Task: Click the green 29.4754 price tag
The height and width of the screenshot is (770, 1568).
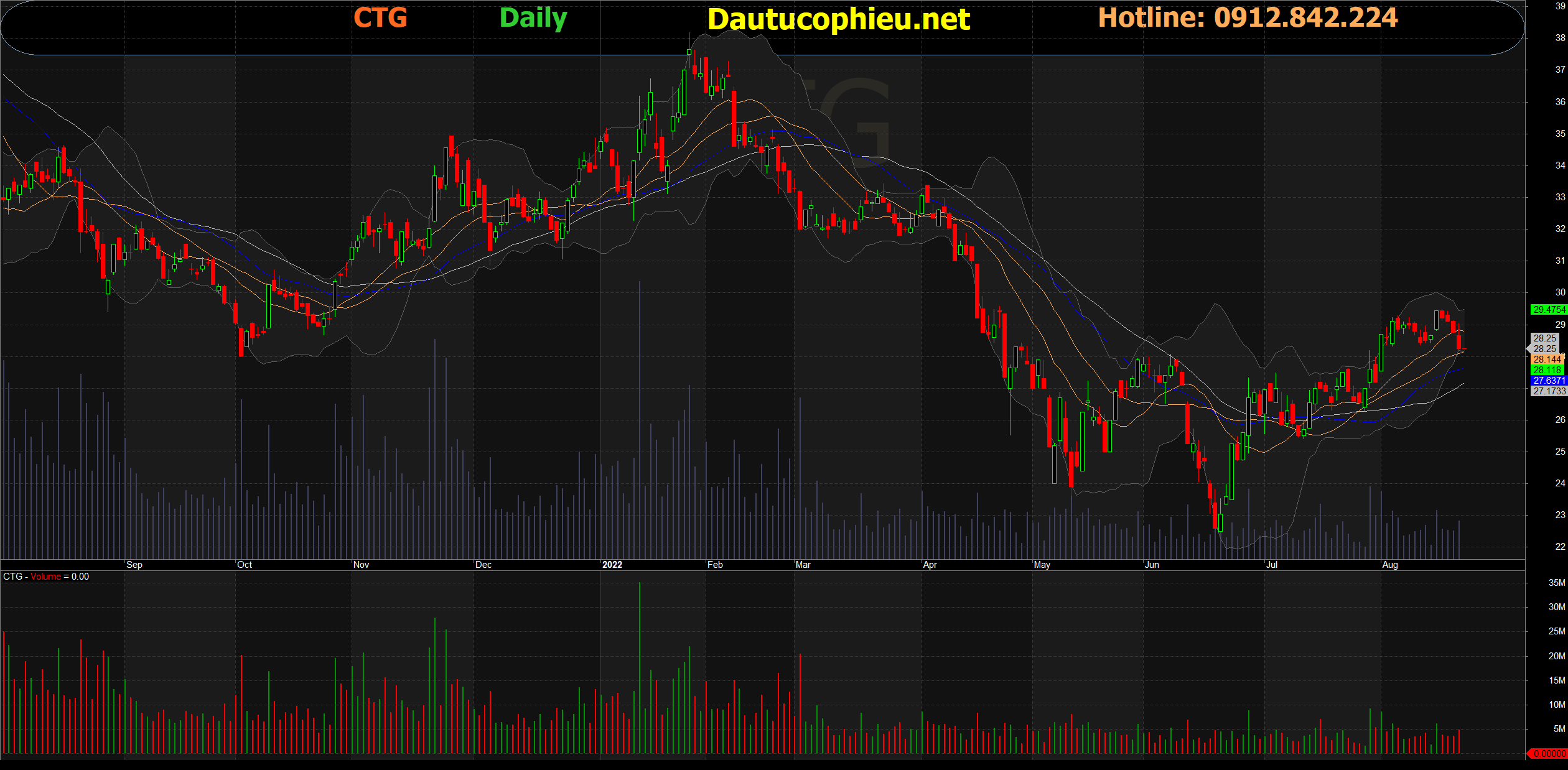Action: 1549,309
